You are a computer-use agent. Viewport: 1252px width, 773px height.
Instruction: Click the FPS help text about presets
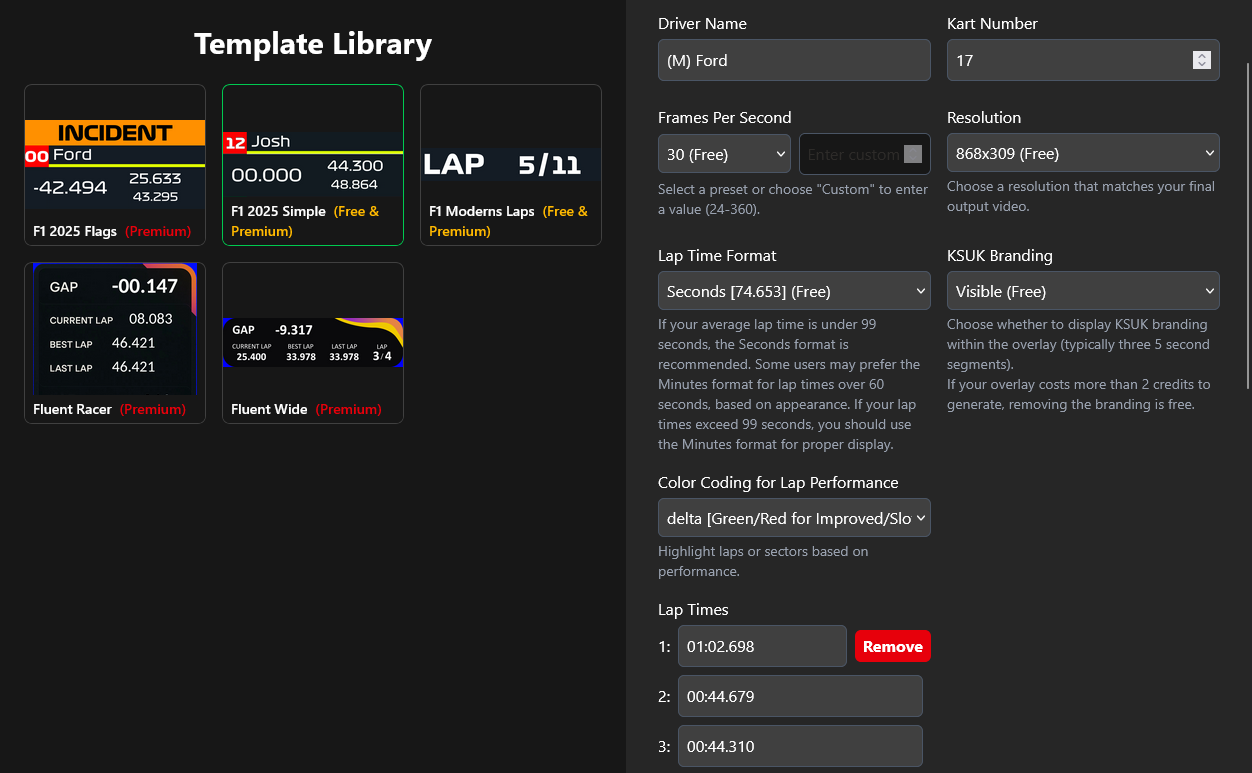click(793, 198)
